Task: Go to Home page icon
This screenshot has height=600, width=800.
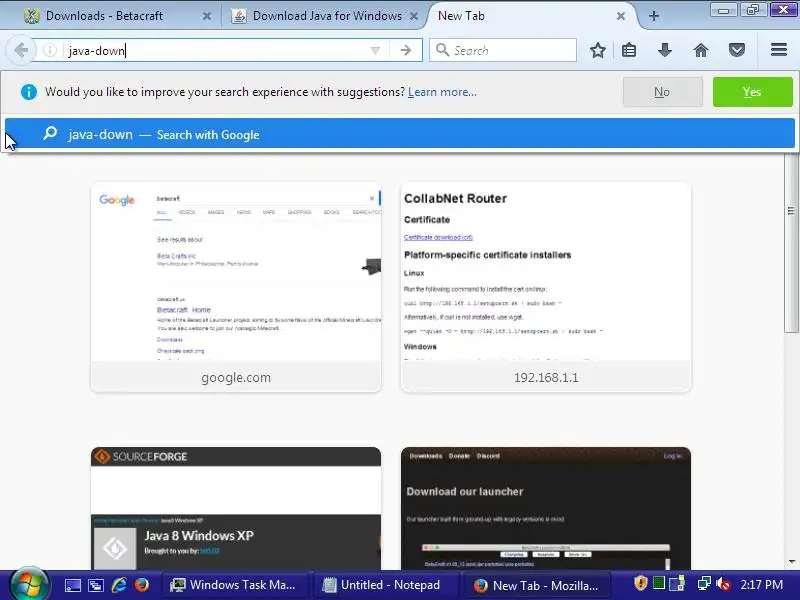Action: [701, 50]
